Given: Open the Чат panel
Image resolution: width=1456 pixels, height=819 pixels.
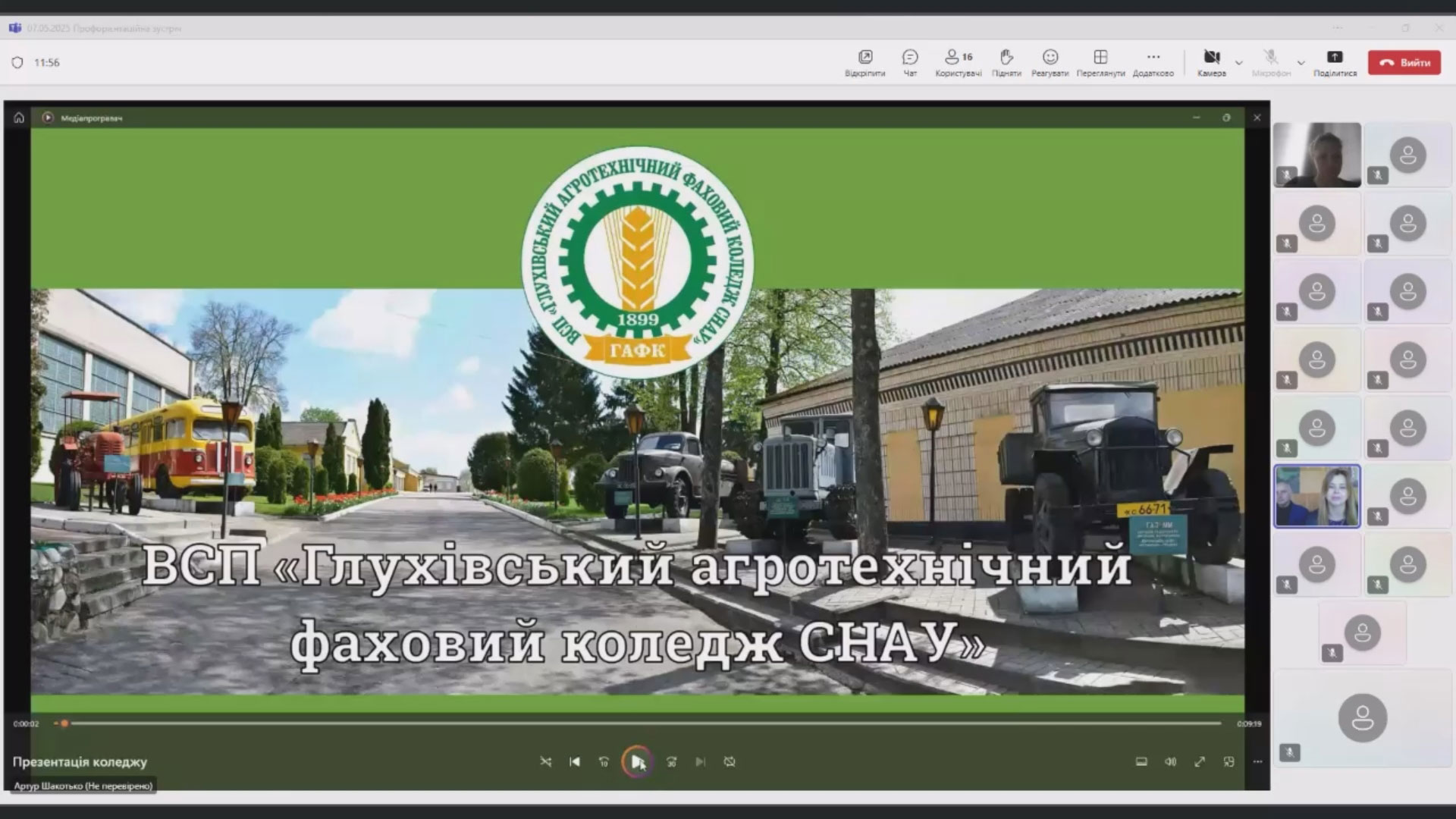Looking at the screenshot, I should click(910, 62).
